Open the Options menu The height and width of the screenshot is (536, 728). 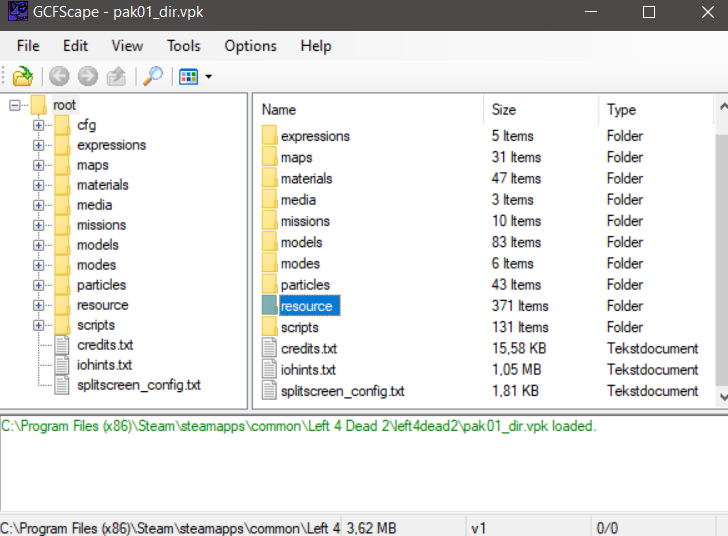click(x=250, y=46)
